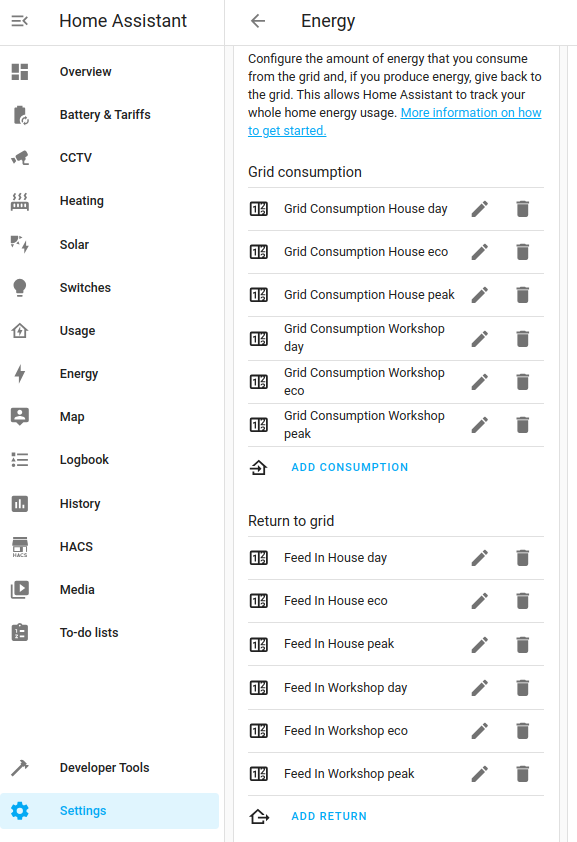Click the Feed In House eco label
577x842 pixels.
(x=335, y=601)
